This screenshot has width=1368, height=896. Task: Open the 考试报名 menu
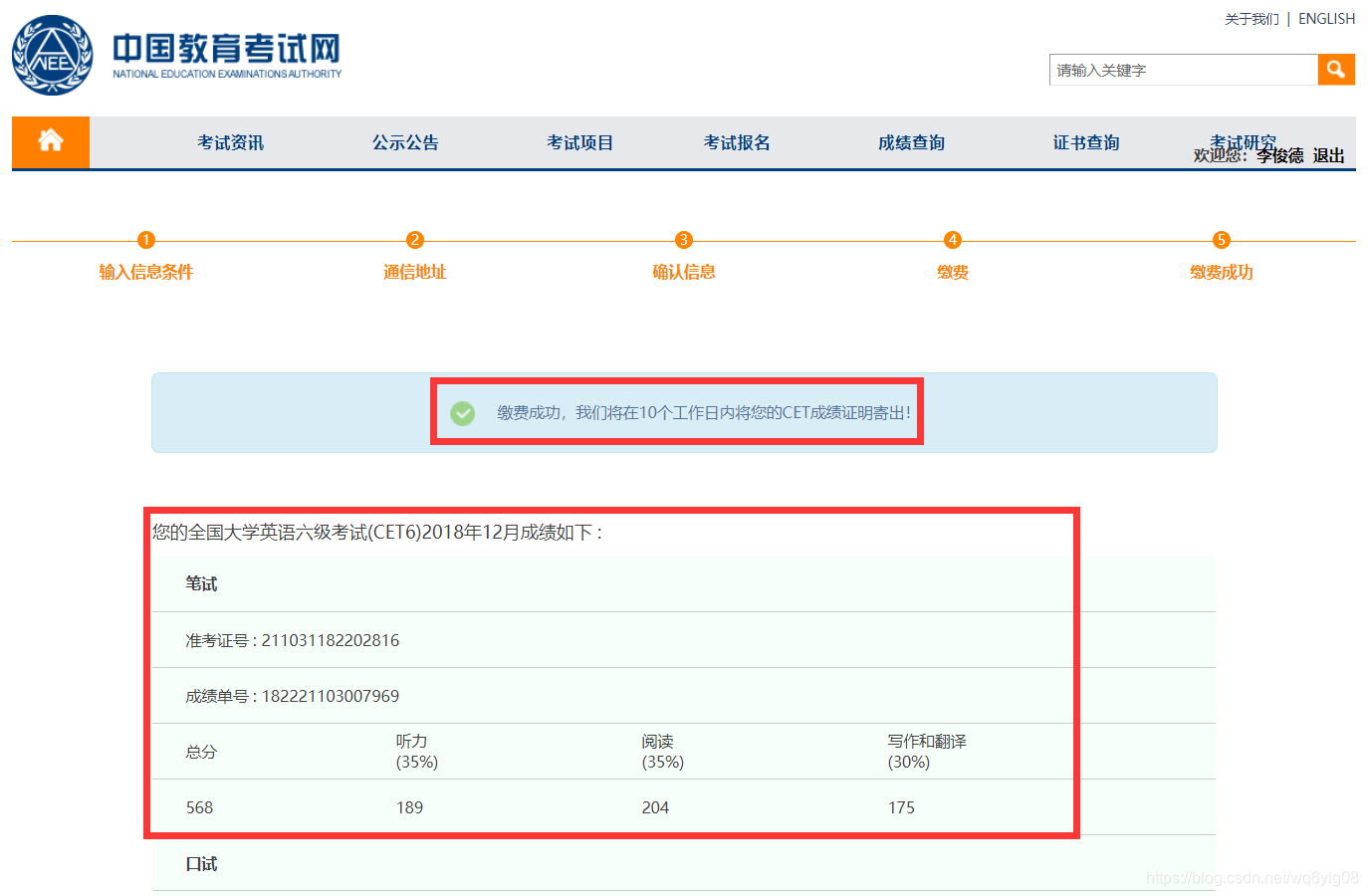[737, 142]
